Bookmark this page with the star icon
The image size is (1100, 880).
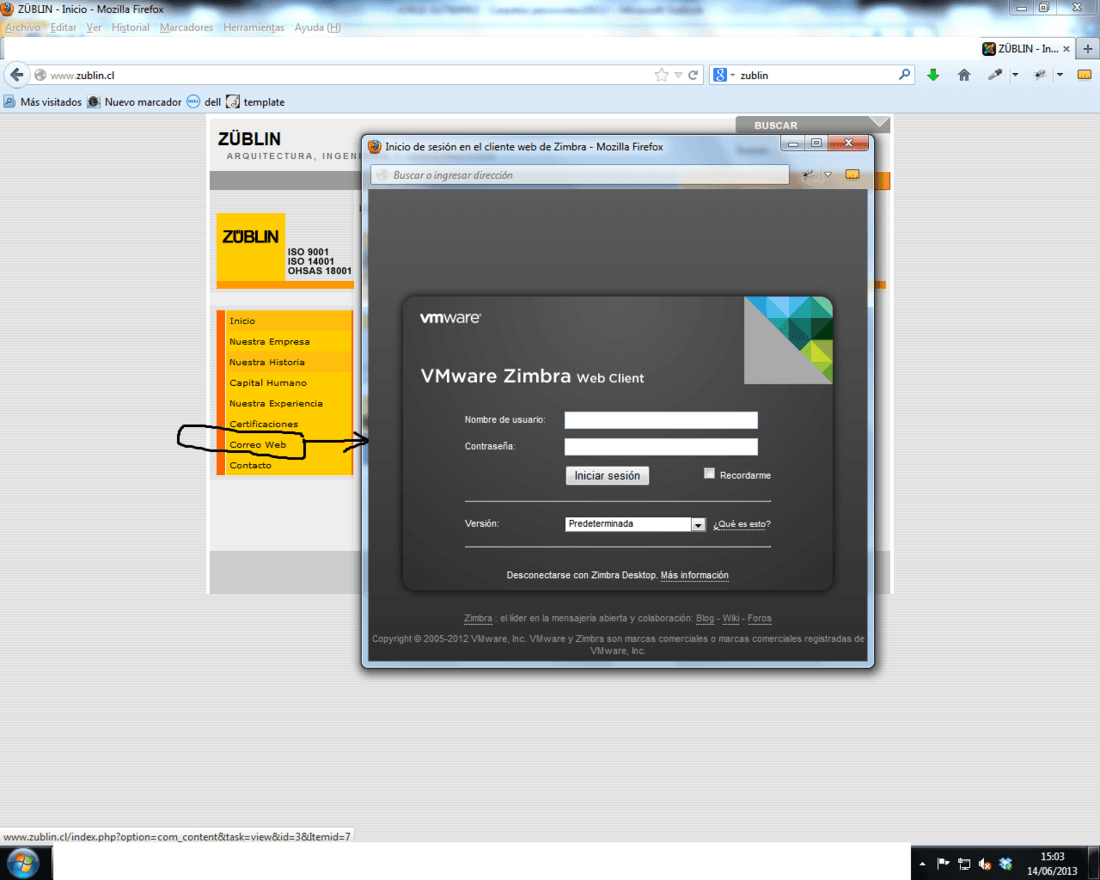(661, 75)
